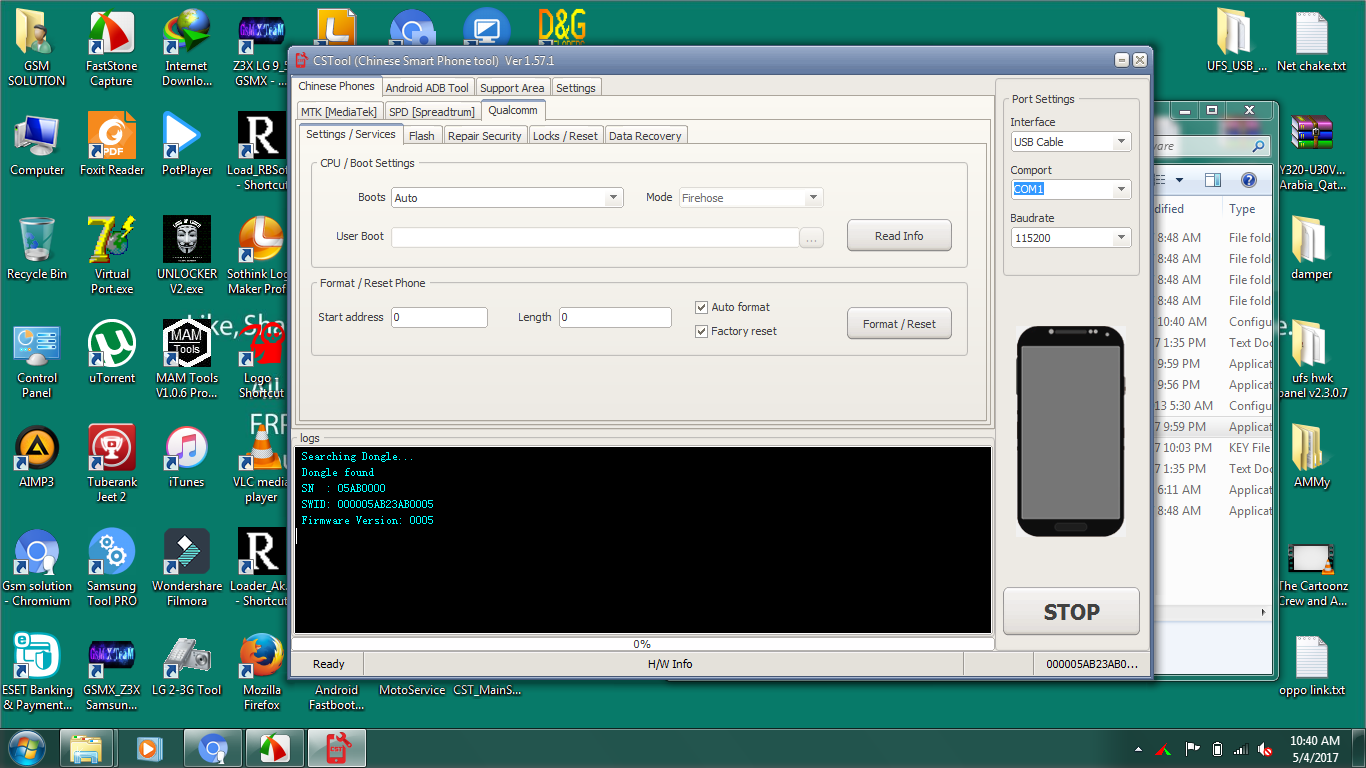Switch to CSTool taskbar button
Viewport: 1366px width, 768px height.
coord(336,748)
